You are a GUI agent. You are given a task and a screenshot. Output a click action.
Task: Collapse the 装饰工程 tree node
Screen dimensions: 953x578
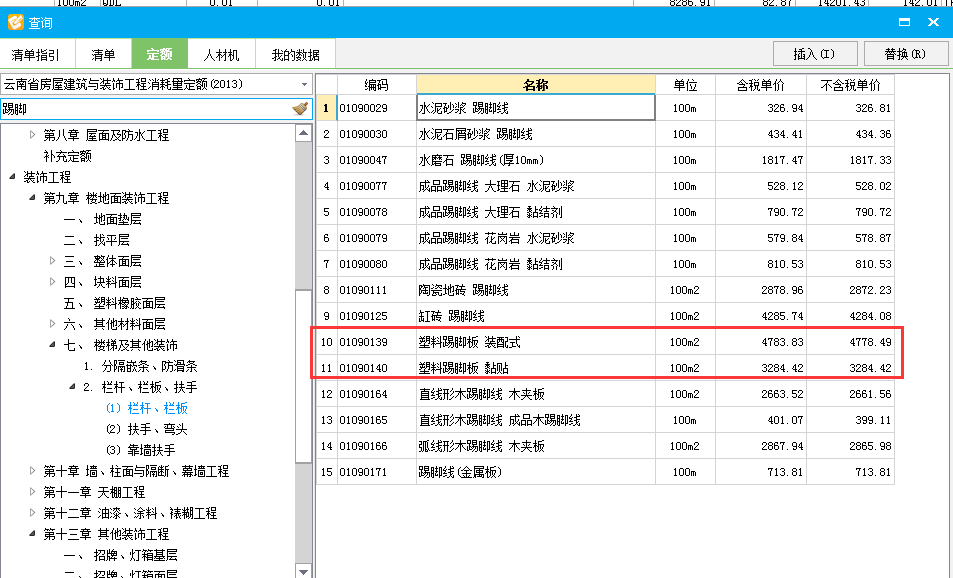tap(12, 177)
